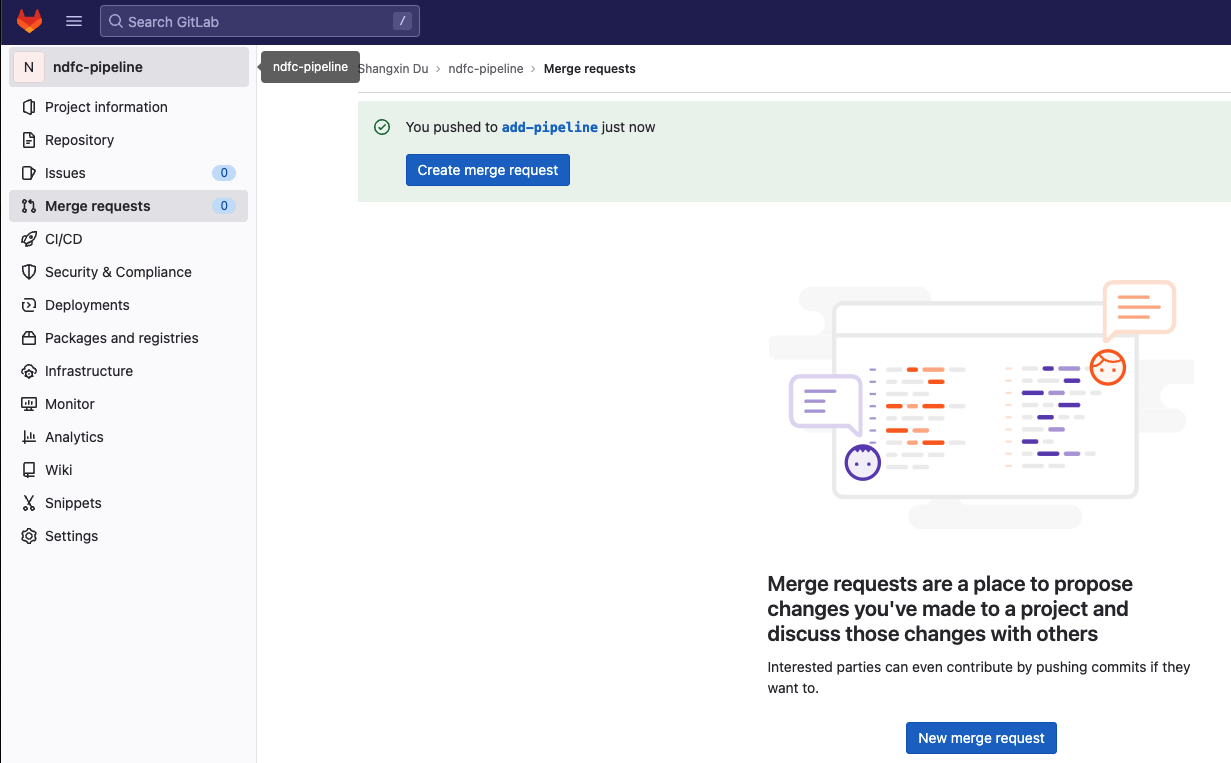
Task: Open Security & Compliance section
Action: tap(128, 272)
